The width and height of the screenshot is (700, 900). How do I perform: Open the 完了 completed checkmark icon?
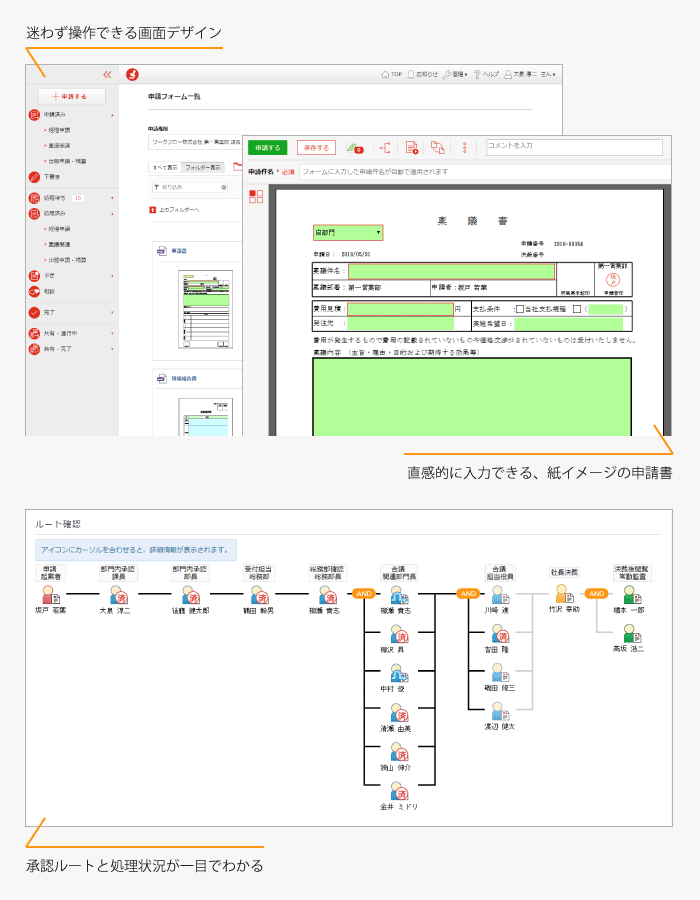coord(34,312)
